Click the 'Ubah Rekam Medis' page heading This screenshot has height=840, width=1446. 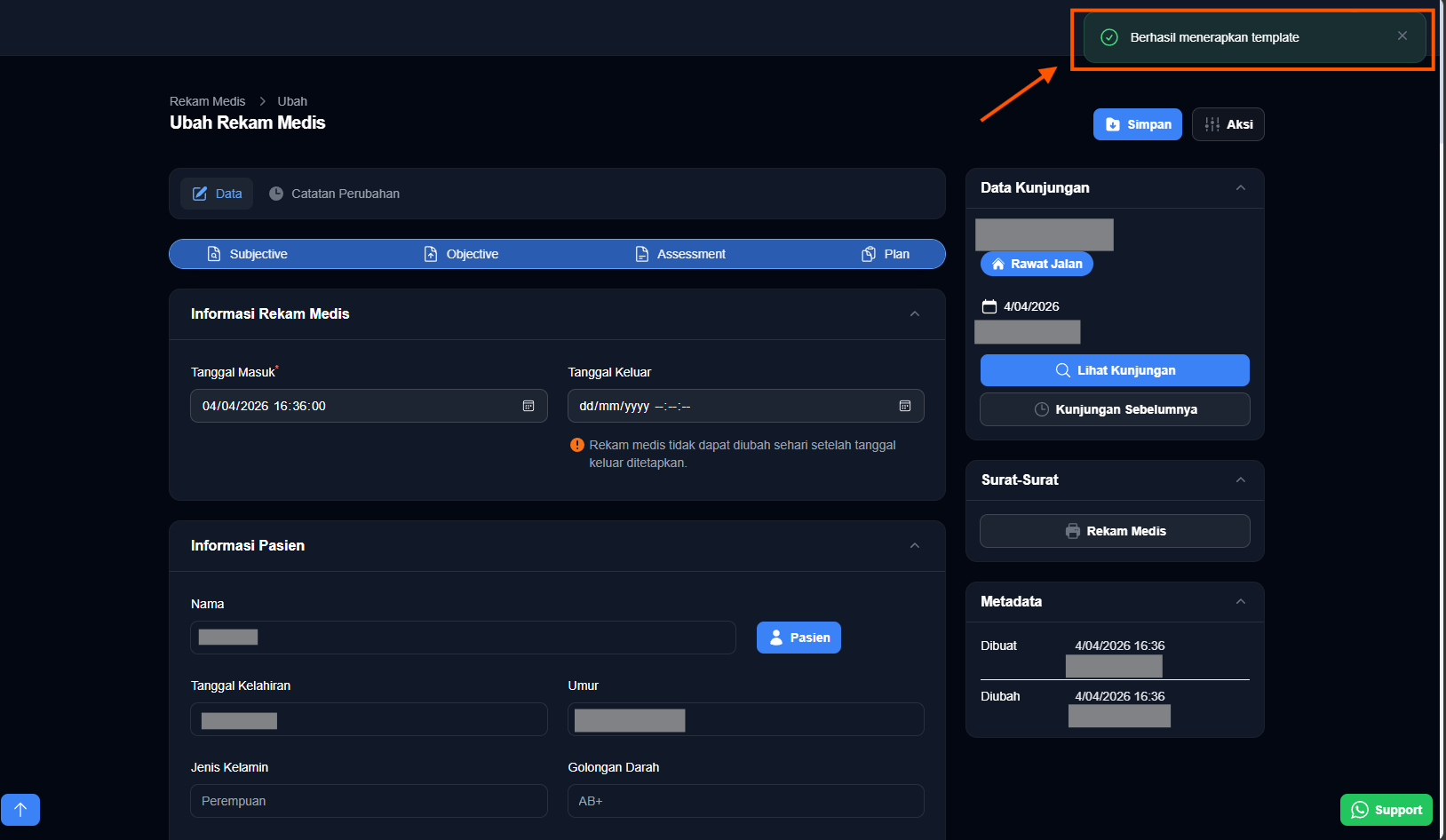click(248, 123)
